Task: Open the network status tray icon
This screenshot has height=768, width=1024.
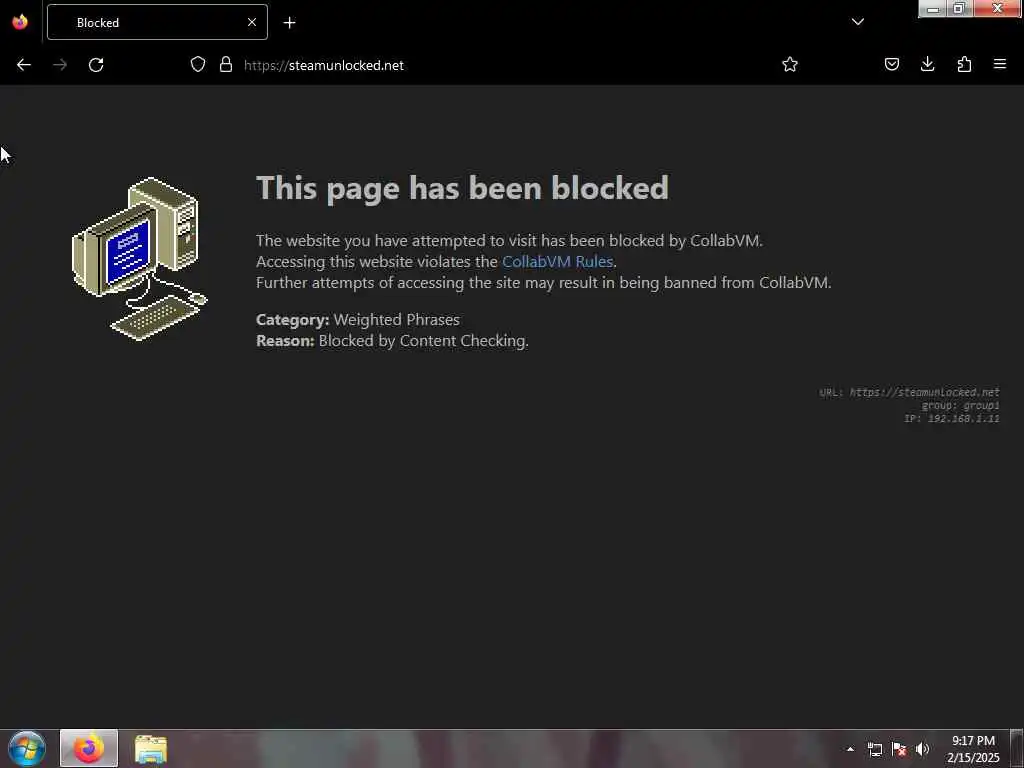Action: (x=874, y=749)
